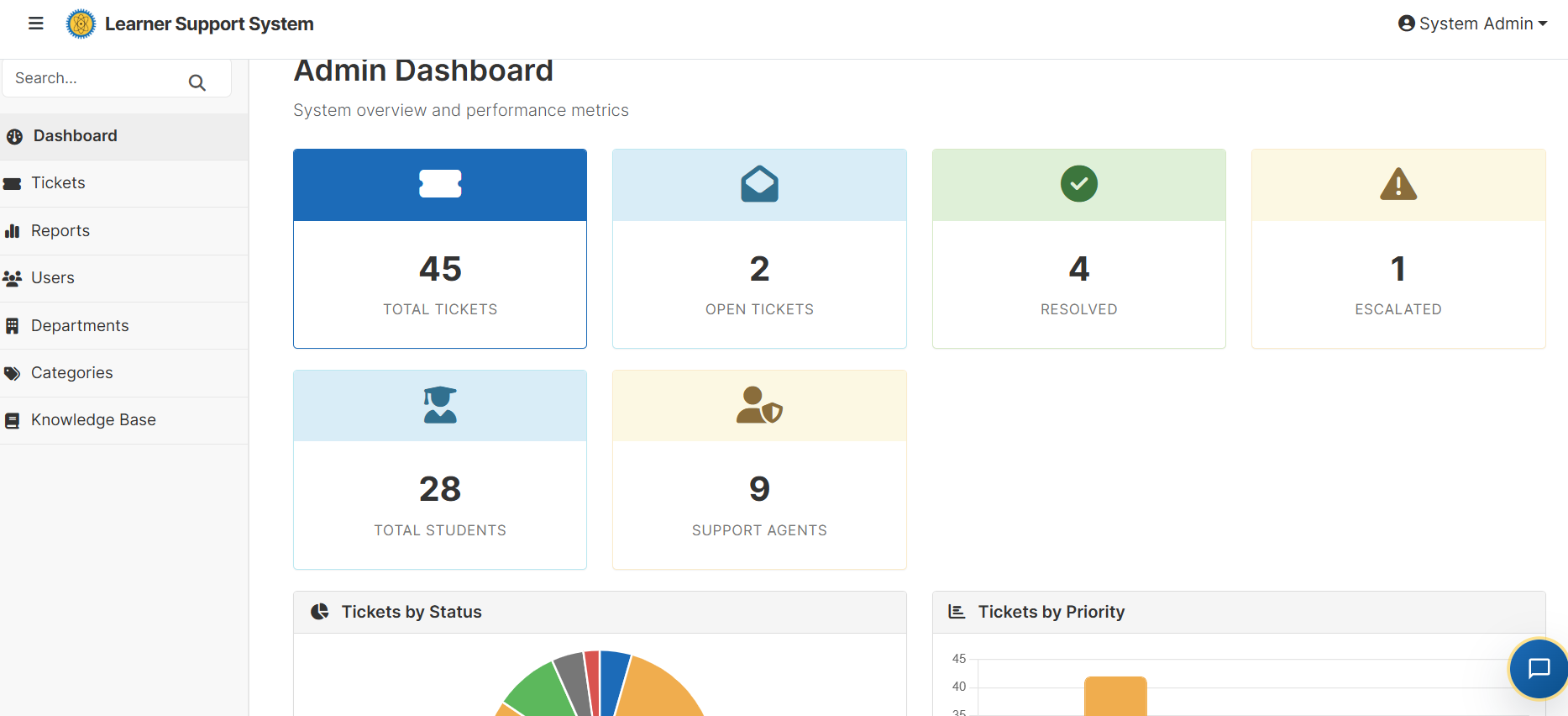Navigate to Departments section
Image resolution: width=1568 pixels, height=716 pixels.
[x=80, y=326]
